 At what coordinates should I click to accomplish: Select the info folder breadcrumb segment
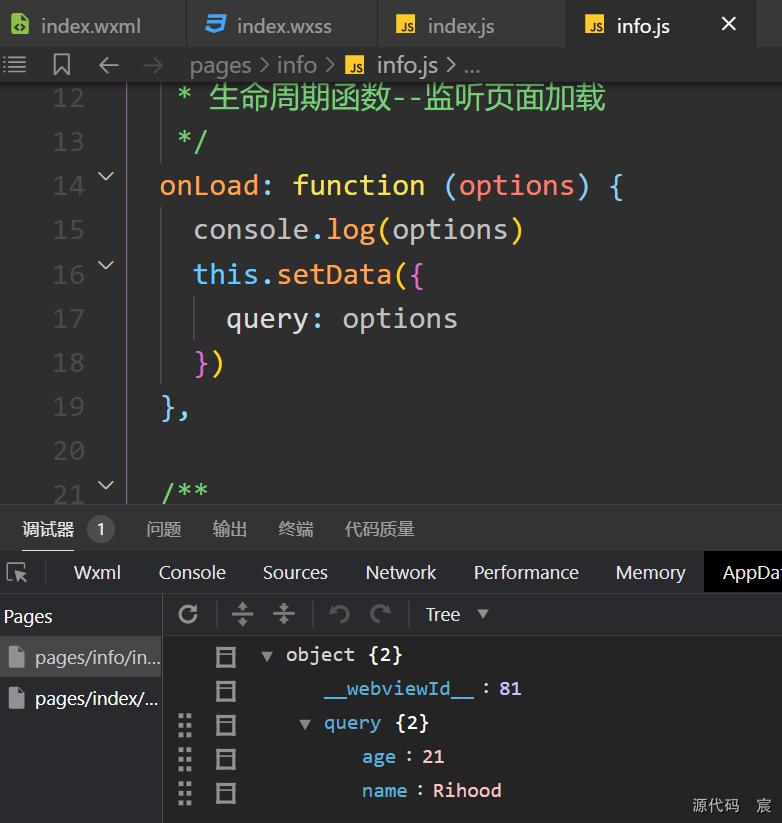pos(297,65)
